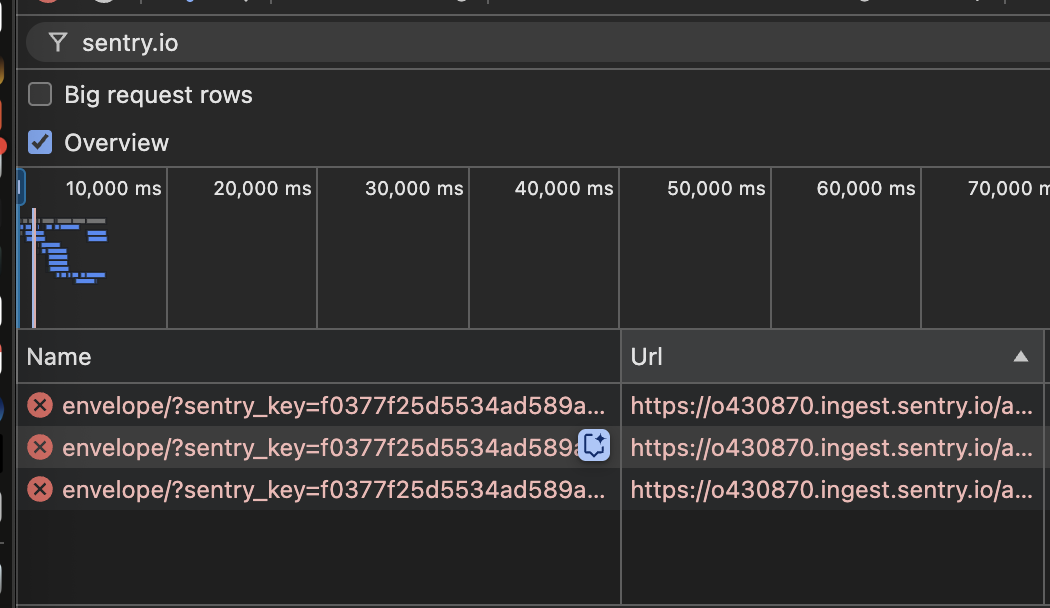The width and height of the screenshot is (1050, 608).
Task: Click the AI assistance icon on second row
Action: pos(594,445)
